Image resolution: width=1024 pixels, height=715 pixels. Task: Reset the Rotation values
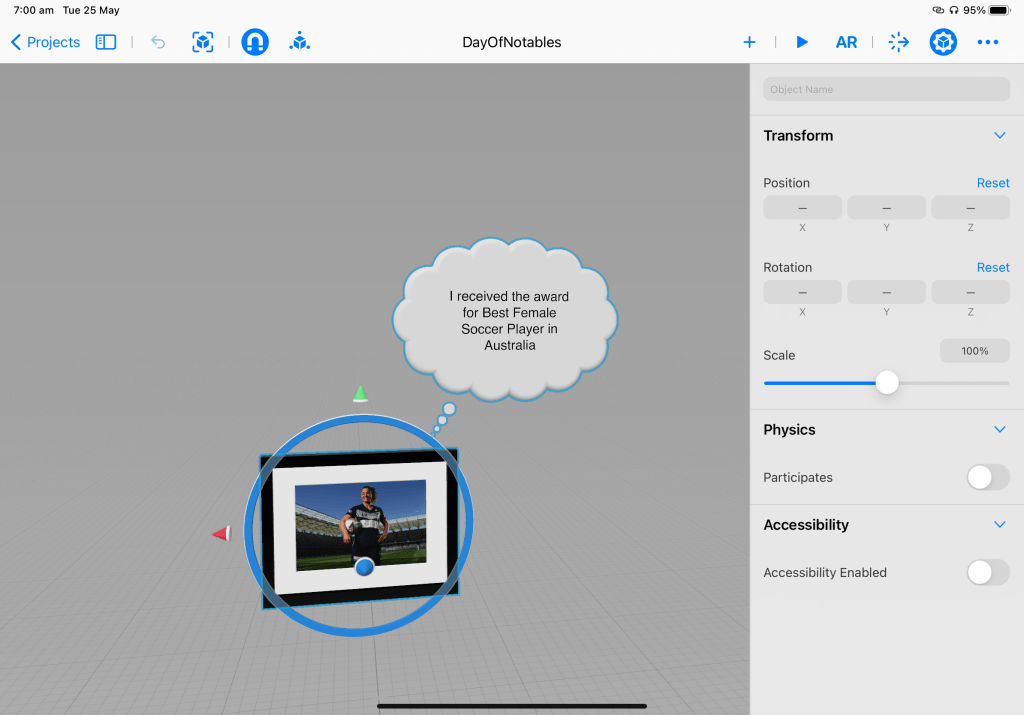[x=992, y=267]
